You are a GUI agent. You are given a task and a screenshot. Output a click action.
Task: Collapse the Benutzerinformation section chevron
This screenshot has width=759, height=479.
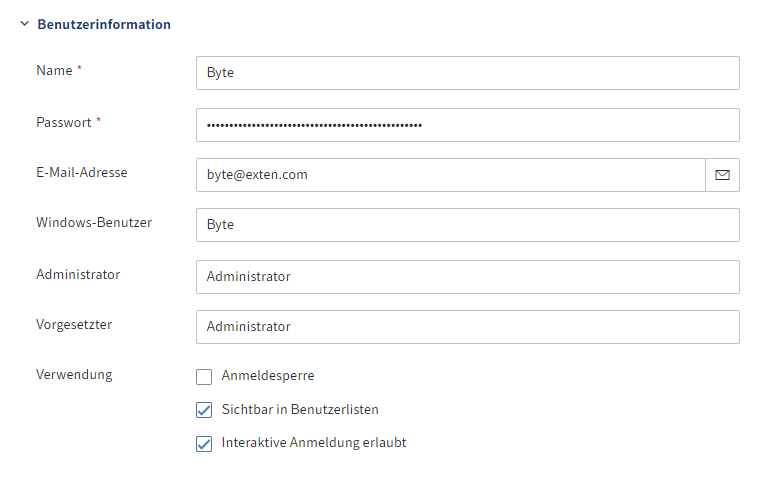coord(25,24)
